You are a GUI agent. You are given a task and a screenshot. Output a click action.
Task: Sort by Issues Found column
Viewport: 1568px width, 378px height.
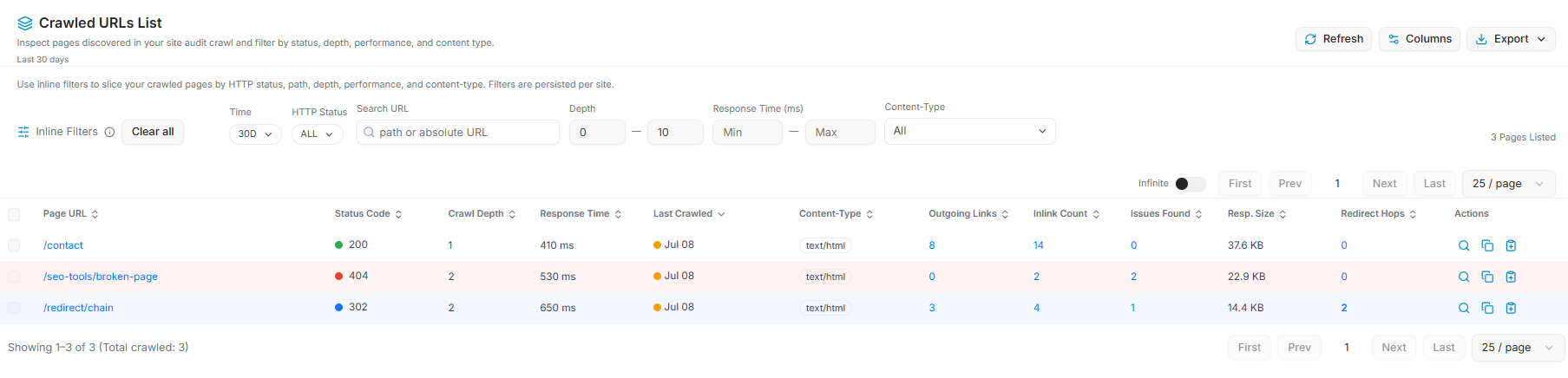pos(1166,214)
